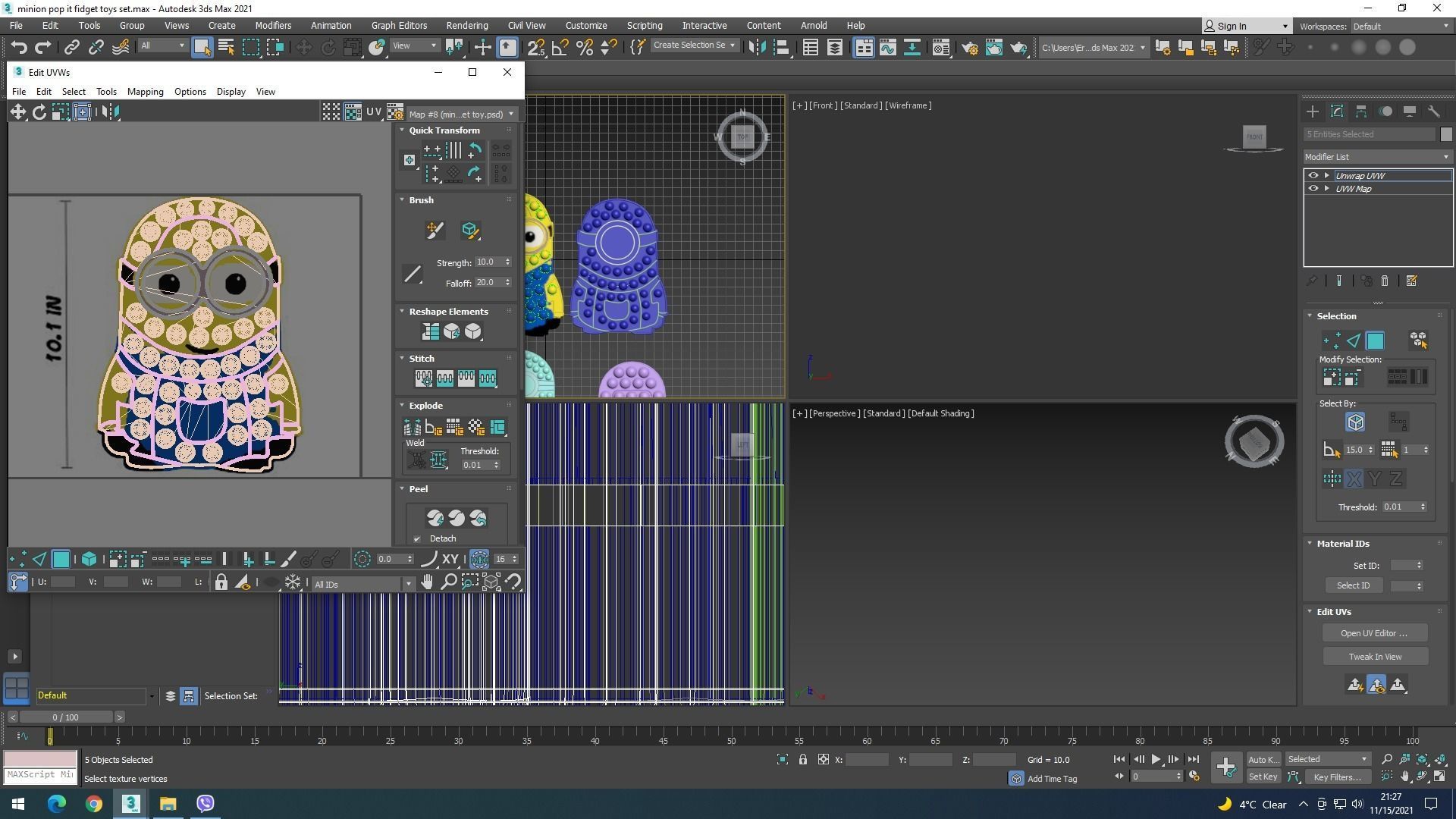Open the Modifier List dropdown
The width and height of the screenshot is (1456, 819).
[x=1376, y=157]
